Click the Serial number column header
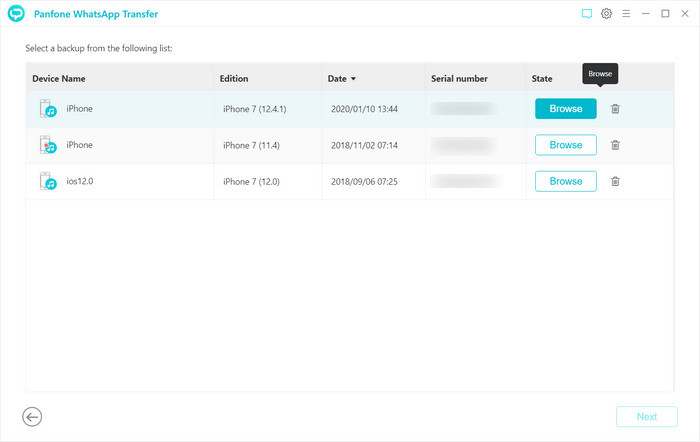Viewport: 700px width, 442px height. coord(459,78)
